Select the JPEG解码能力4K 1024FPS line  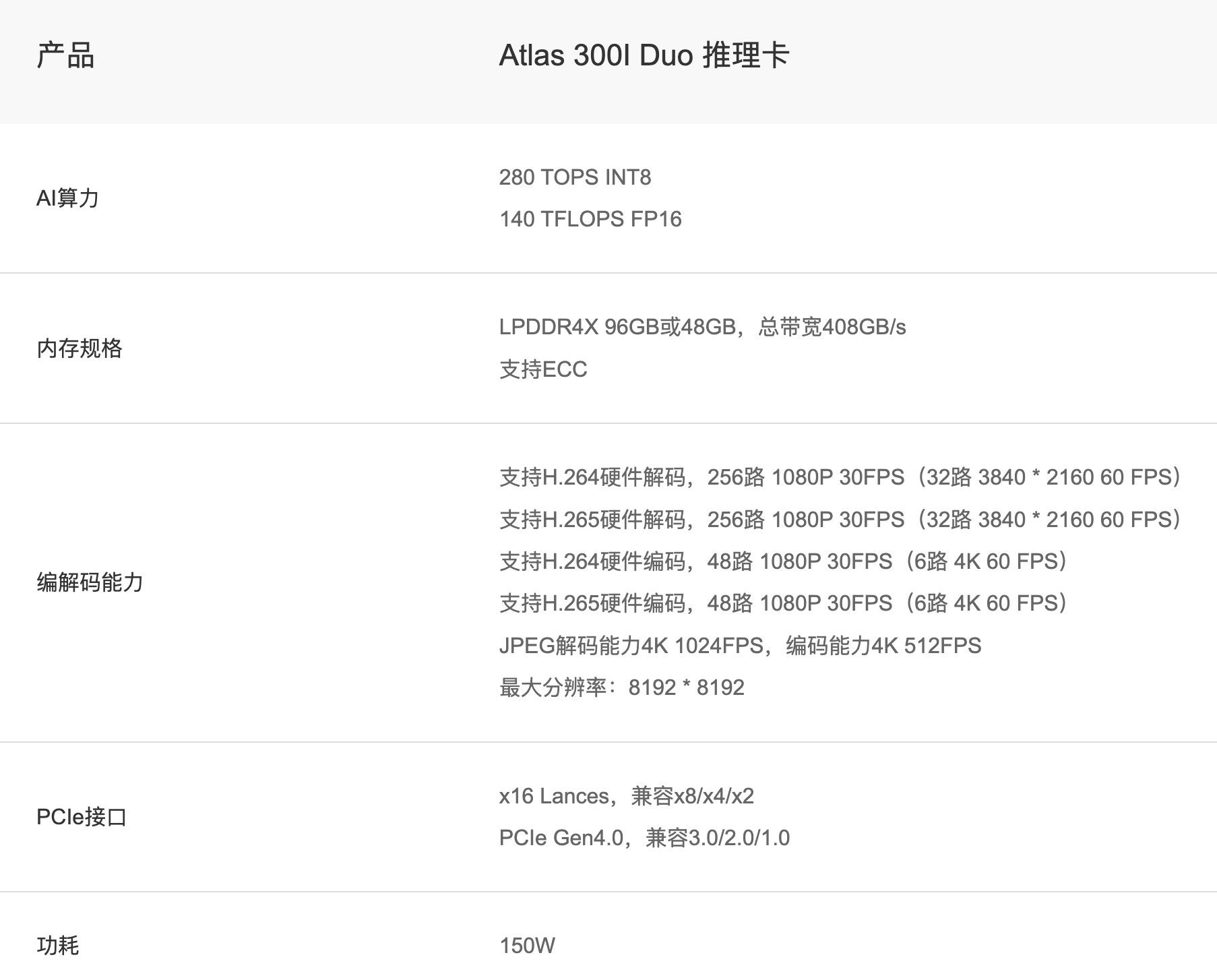(740, 646)
